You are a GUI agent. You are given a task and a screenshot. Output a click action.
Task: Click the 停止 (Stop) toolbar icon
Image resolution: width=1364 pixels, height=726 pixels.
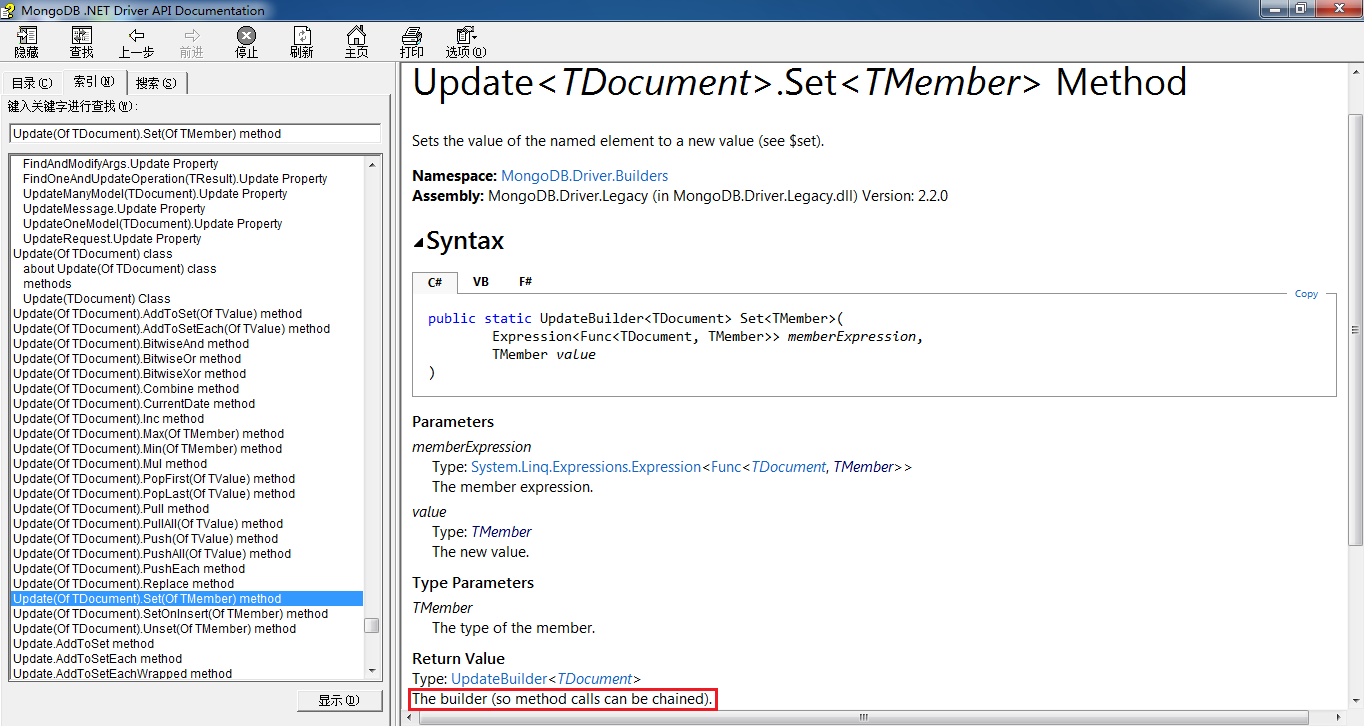click(x=247, y=43)
